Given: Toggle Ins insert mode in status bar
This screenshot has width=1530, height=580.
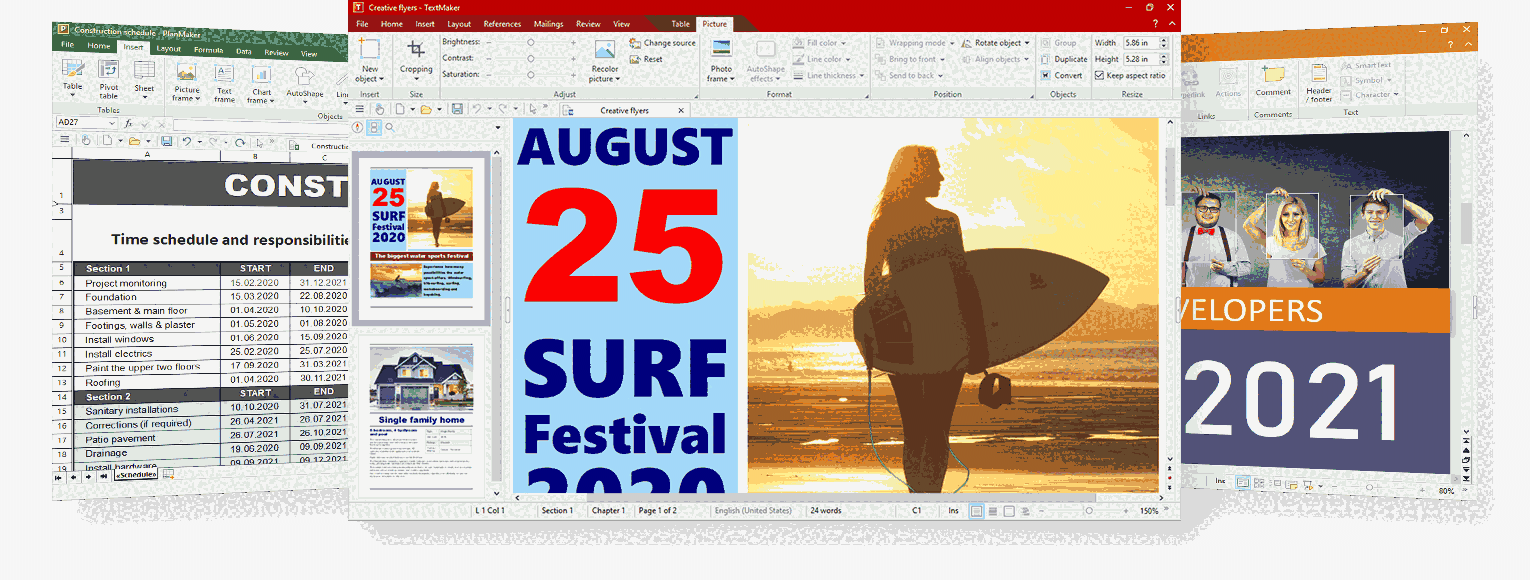Looking at the screenshot, I should [953, 511].
